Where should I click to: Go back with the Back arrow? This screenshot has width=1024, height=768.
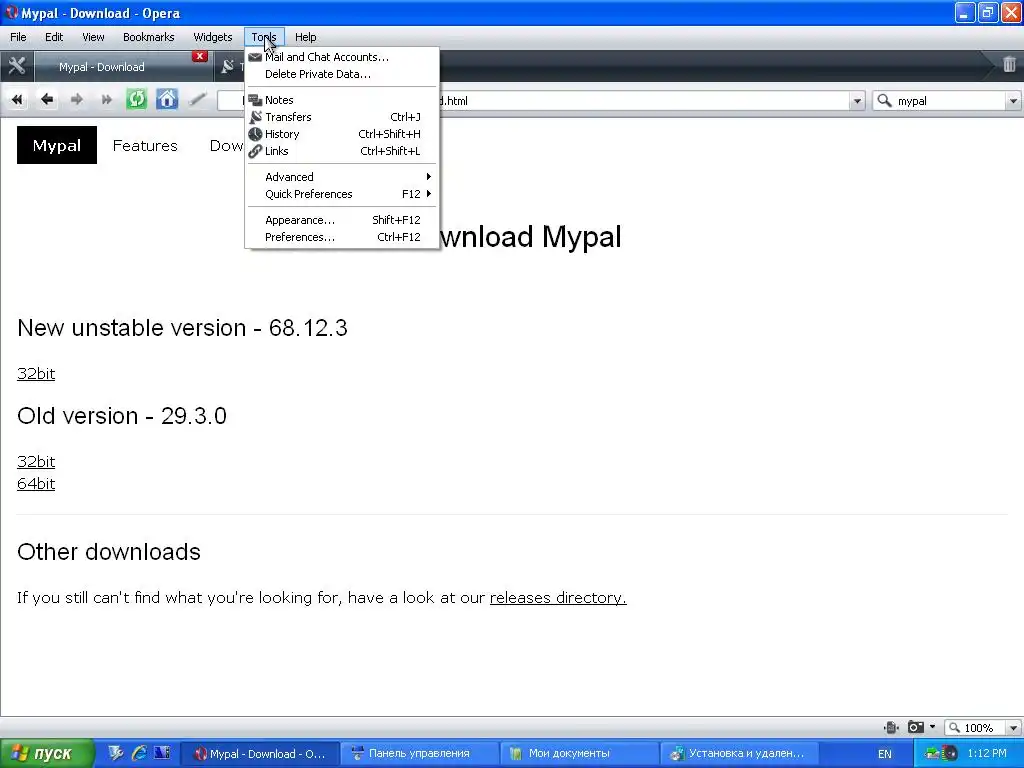(x=46, y=100)
